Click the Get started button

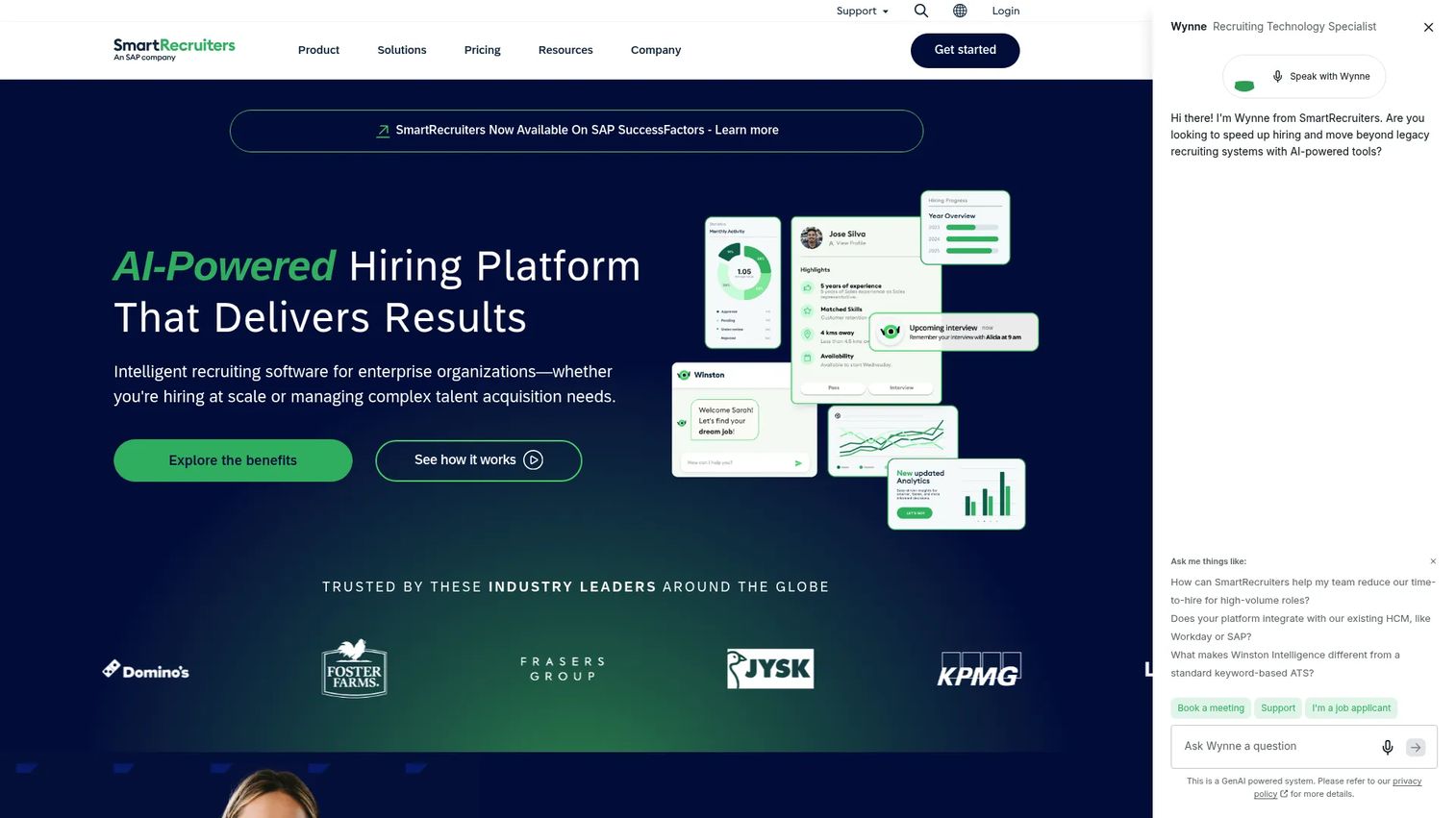[x=965, y=50]
